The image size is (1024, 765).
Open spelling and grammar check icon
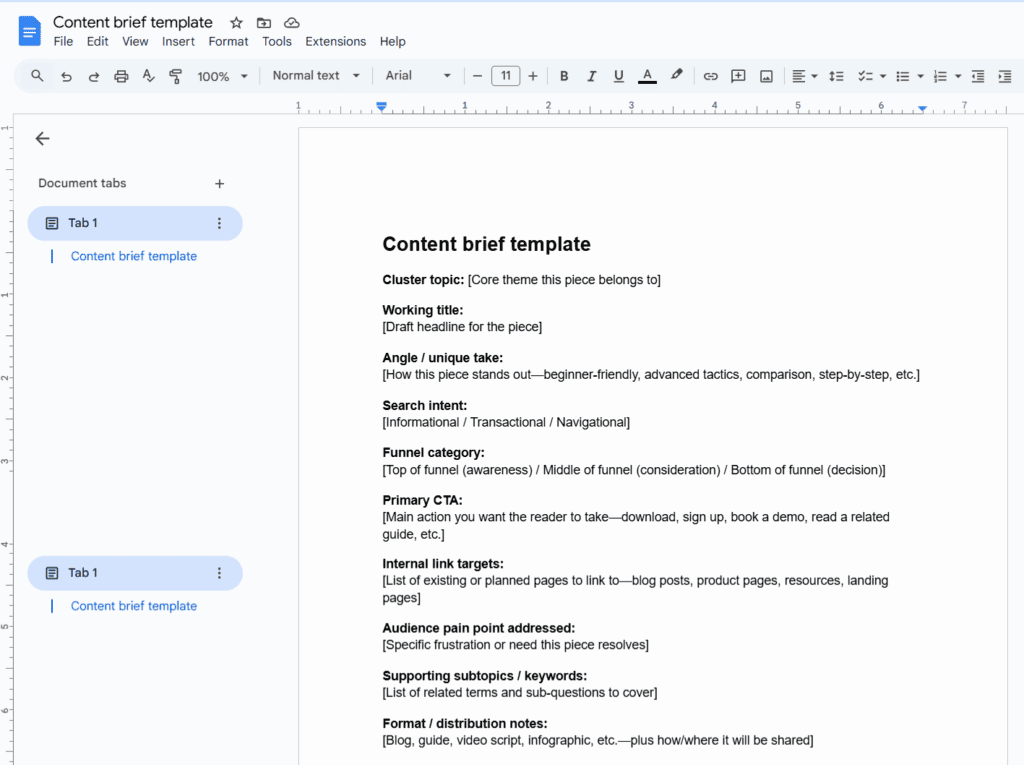(147, 76)
